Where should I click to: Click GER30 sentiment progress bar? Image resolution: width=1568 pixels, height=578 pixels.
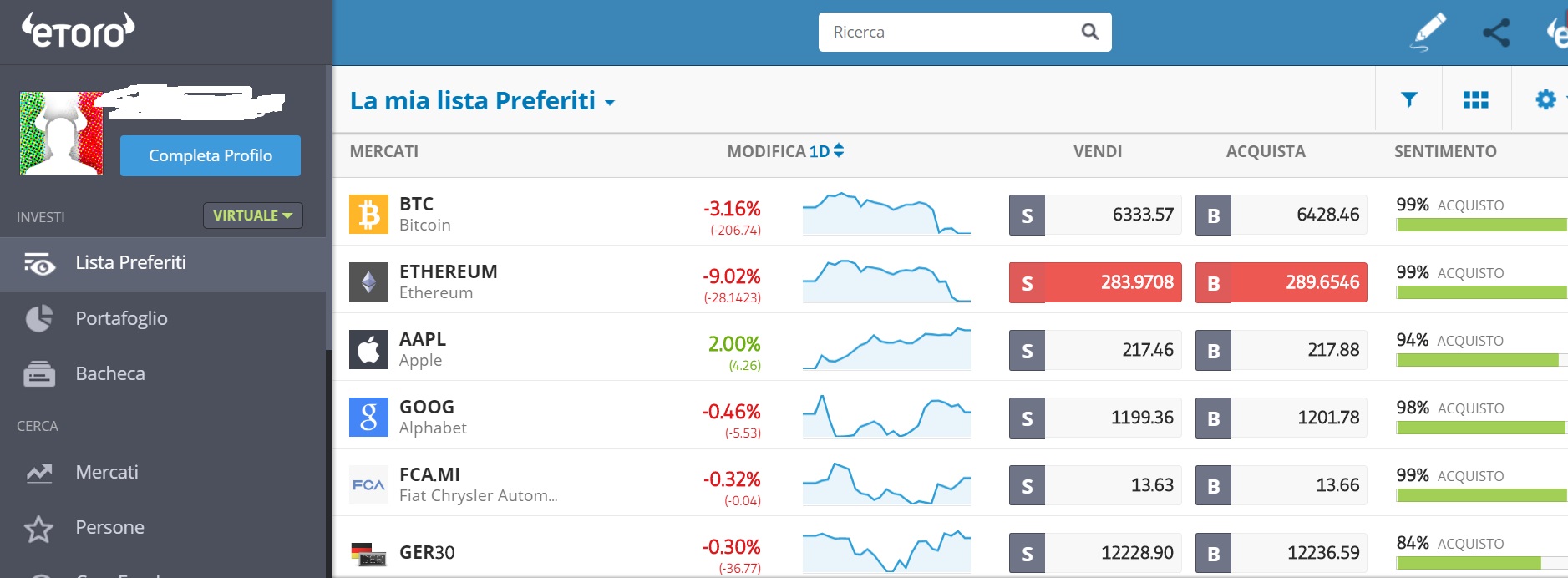(1481, 563)
